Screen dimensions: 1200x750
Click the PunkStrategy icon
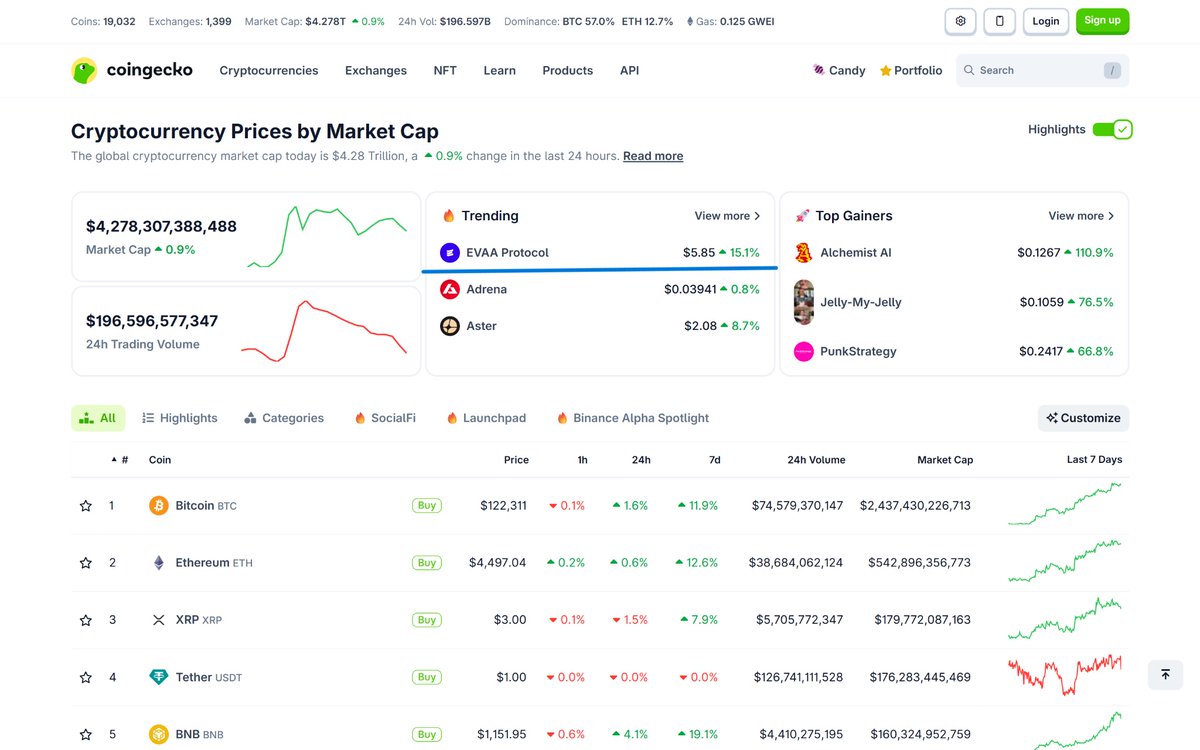803,351
